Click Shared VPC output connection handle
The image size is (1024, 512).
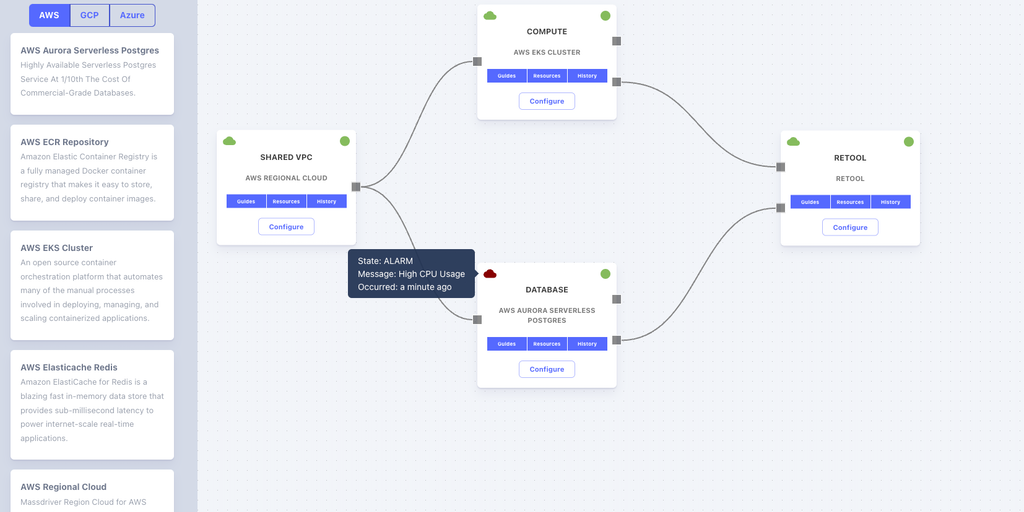pos(356,187)
